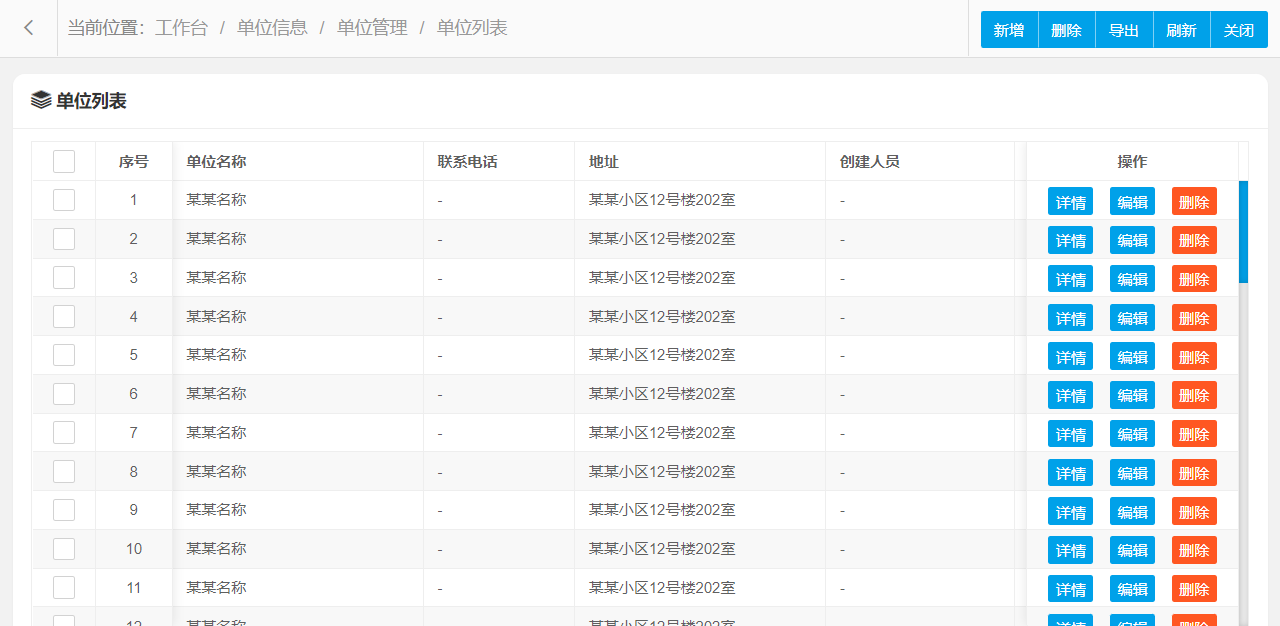Remove row 9 via 删除
This screenshot has width=1280, height=626.
(1194, 511)
